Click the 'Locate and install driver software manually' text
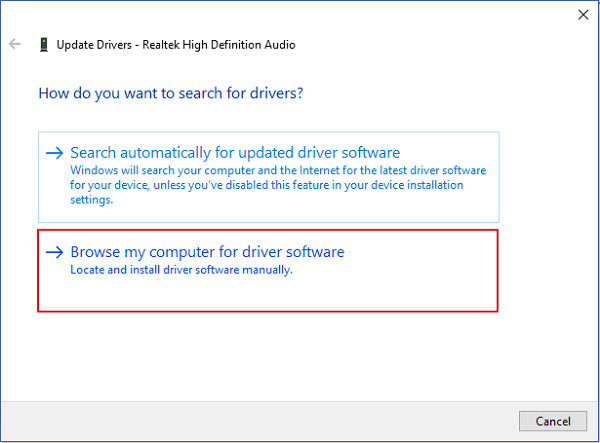 click(x=181, y=270)
